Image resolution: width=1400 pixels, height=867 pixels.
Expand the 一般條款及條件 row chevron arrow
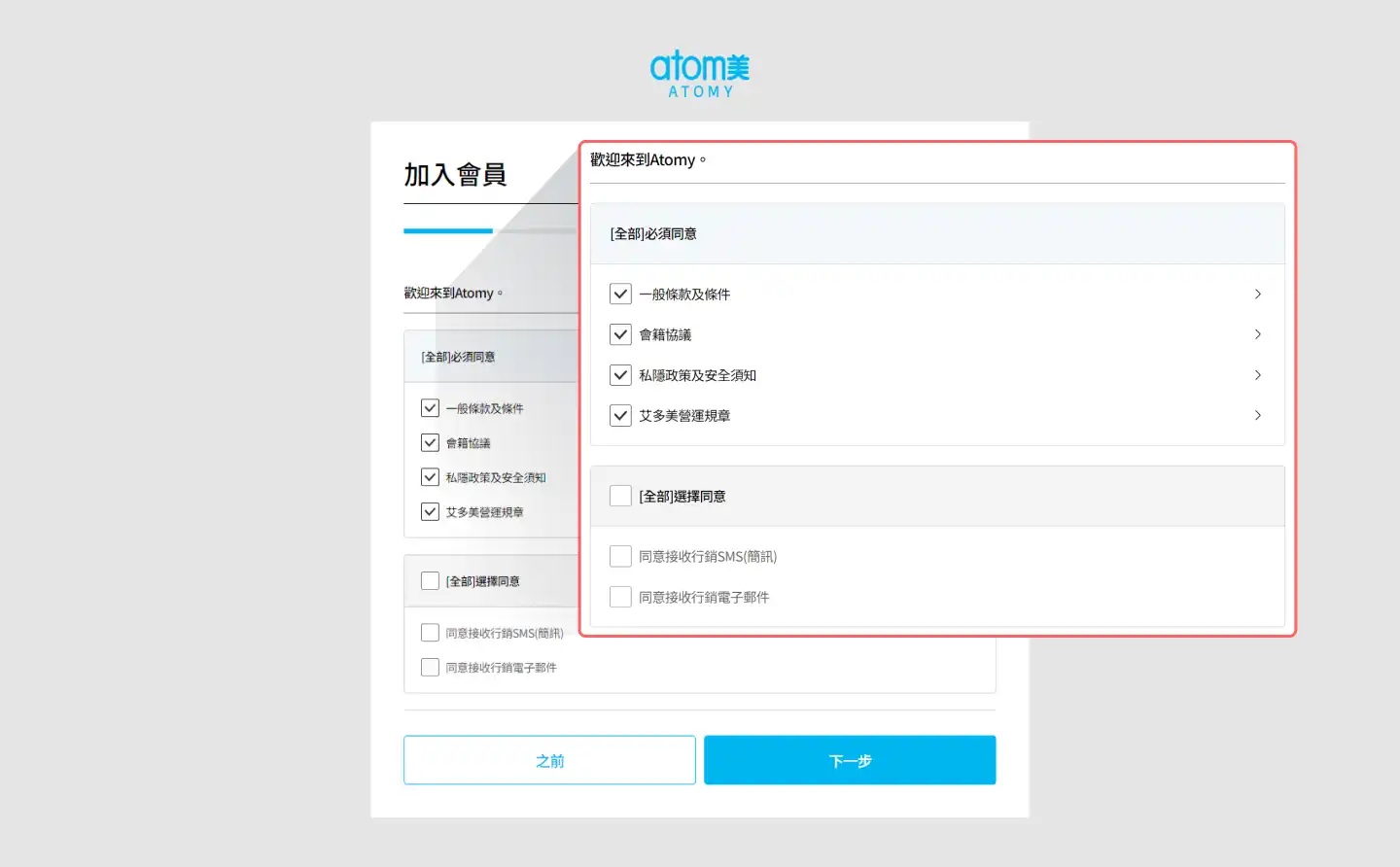coord(1257,294)
